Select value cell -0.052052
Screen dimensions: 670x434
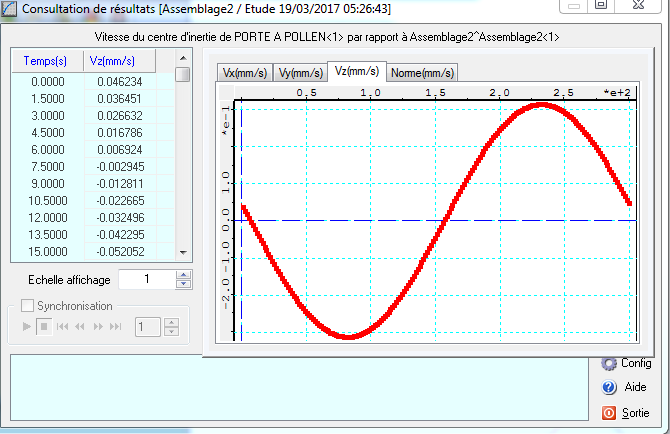point(120,252)
